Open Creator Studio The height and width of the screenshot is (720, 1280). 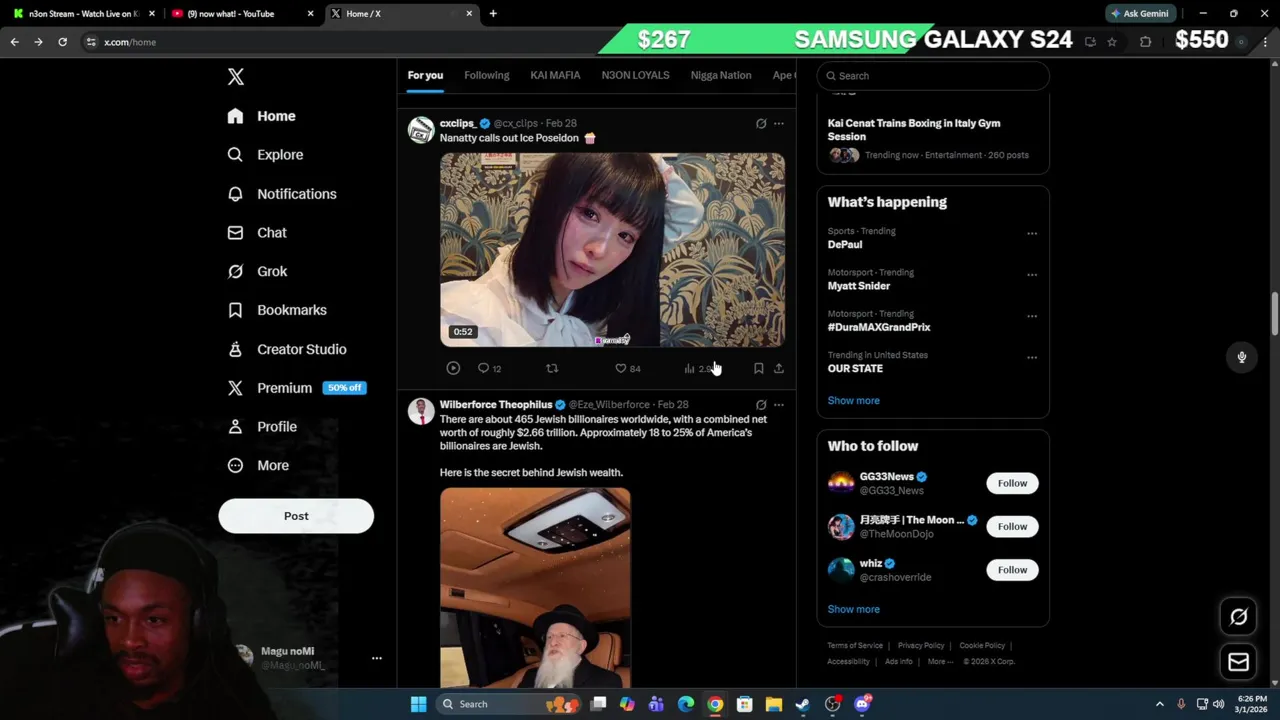click(x=287, y=349)
